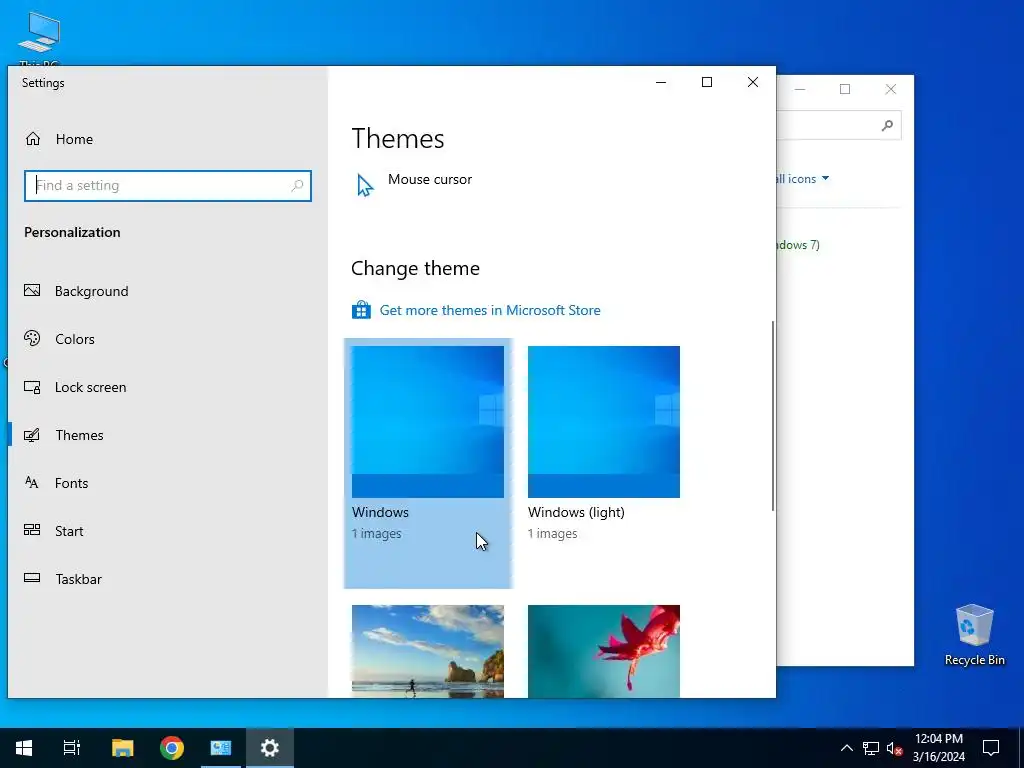
Task: Open Mouse cursor settings
Action: 429,180
